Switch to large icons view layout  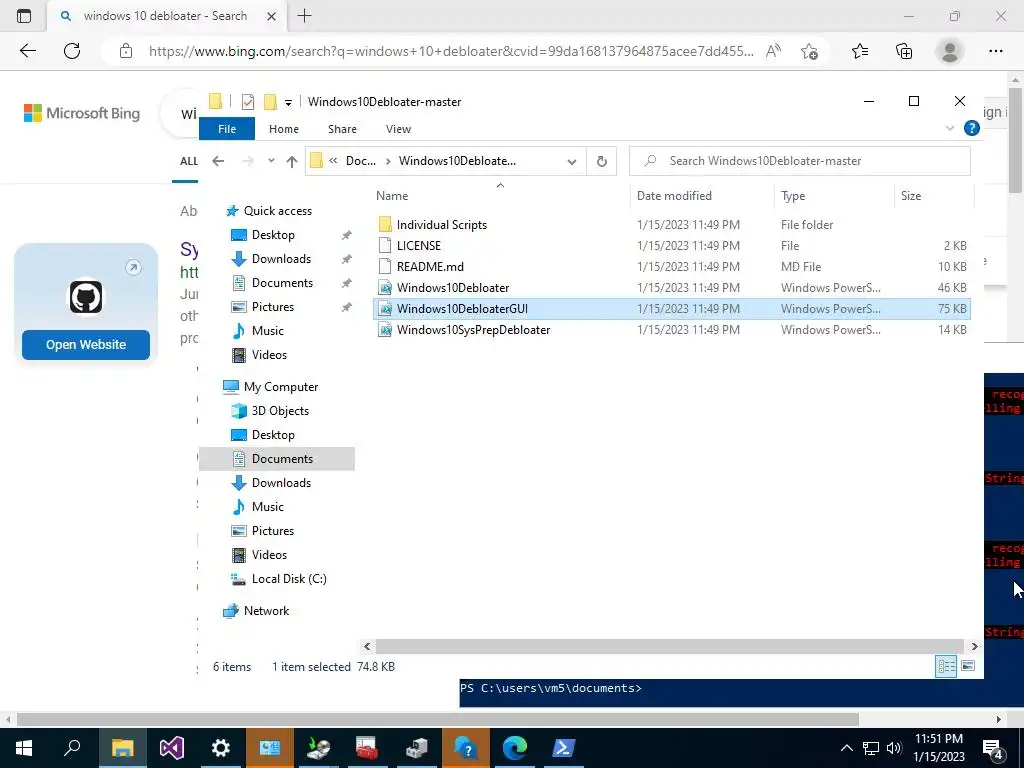click(968, 666)
